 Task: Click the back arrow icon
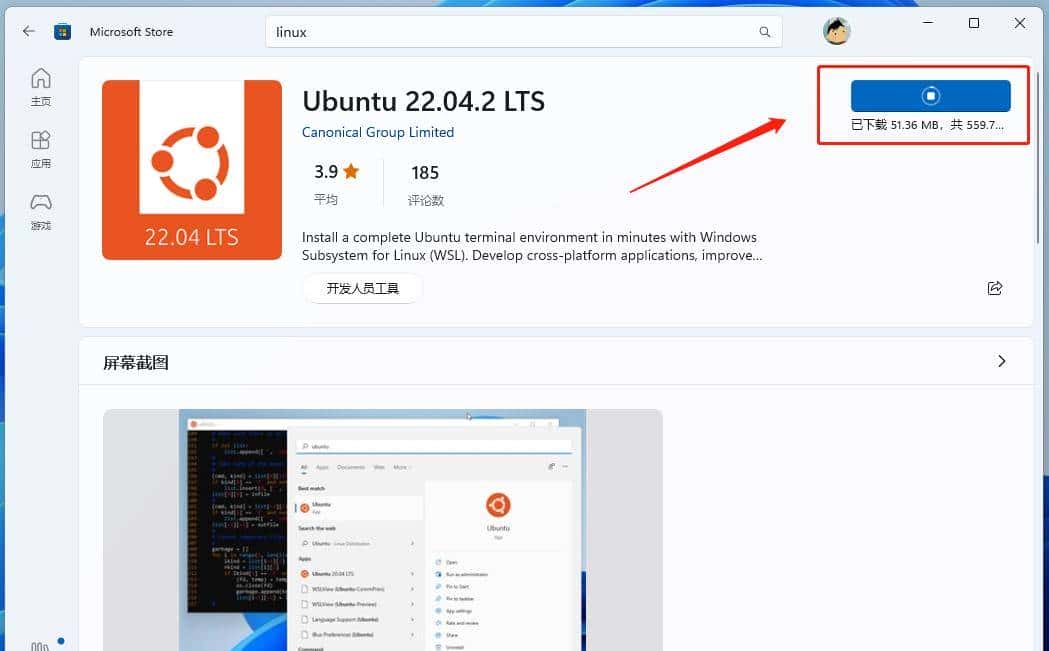pyautogui.click(x=28, y=31)
